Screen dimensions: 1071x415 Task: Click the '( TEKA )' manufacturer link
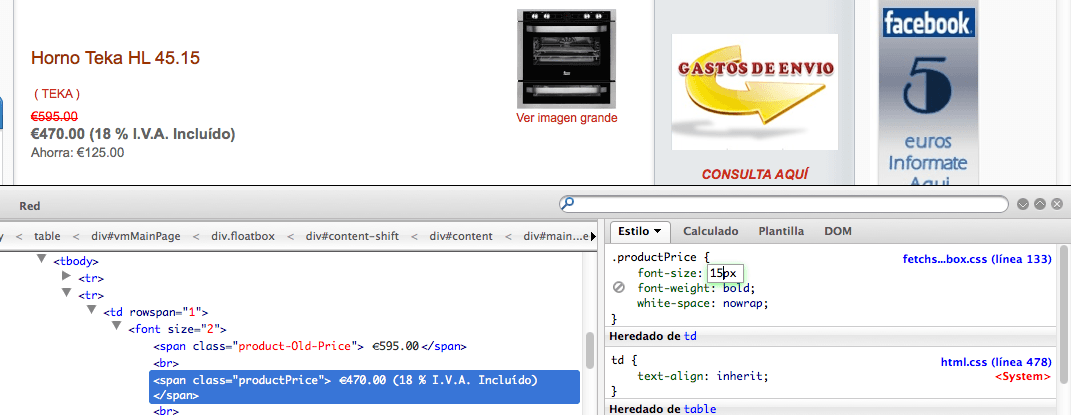point(57,94)
